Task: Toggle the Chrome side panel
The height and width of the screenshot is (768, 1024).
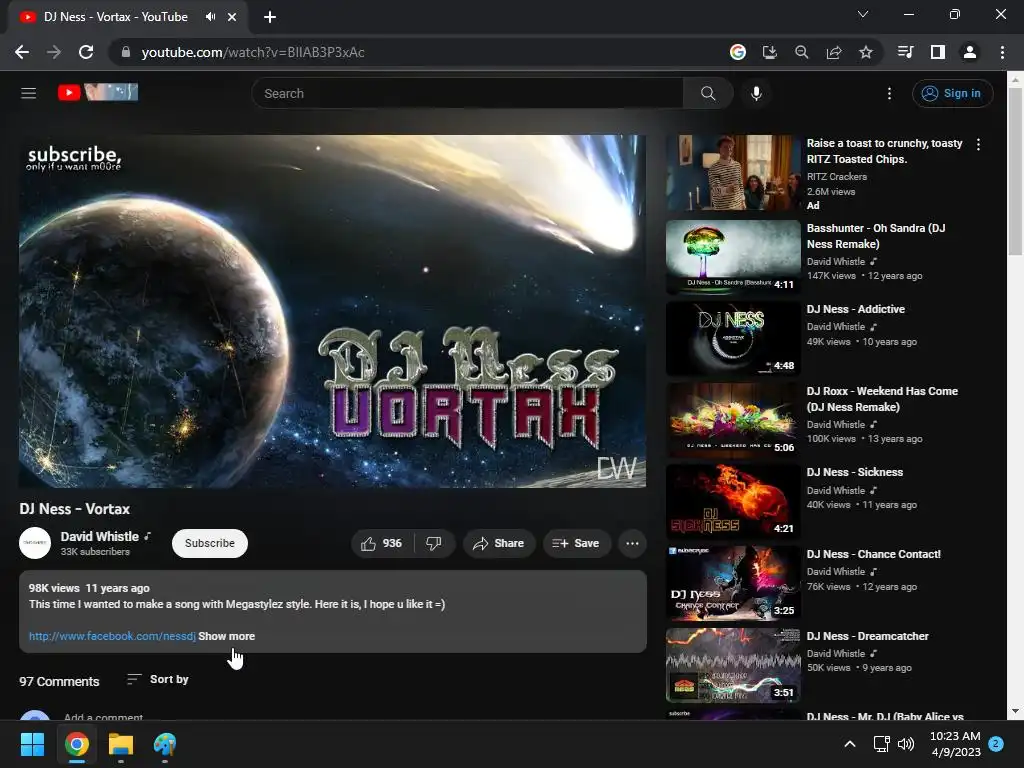Action: (938, 52)
